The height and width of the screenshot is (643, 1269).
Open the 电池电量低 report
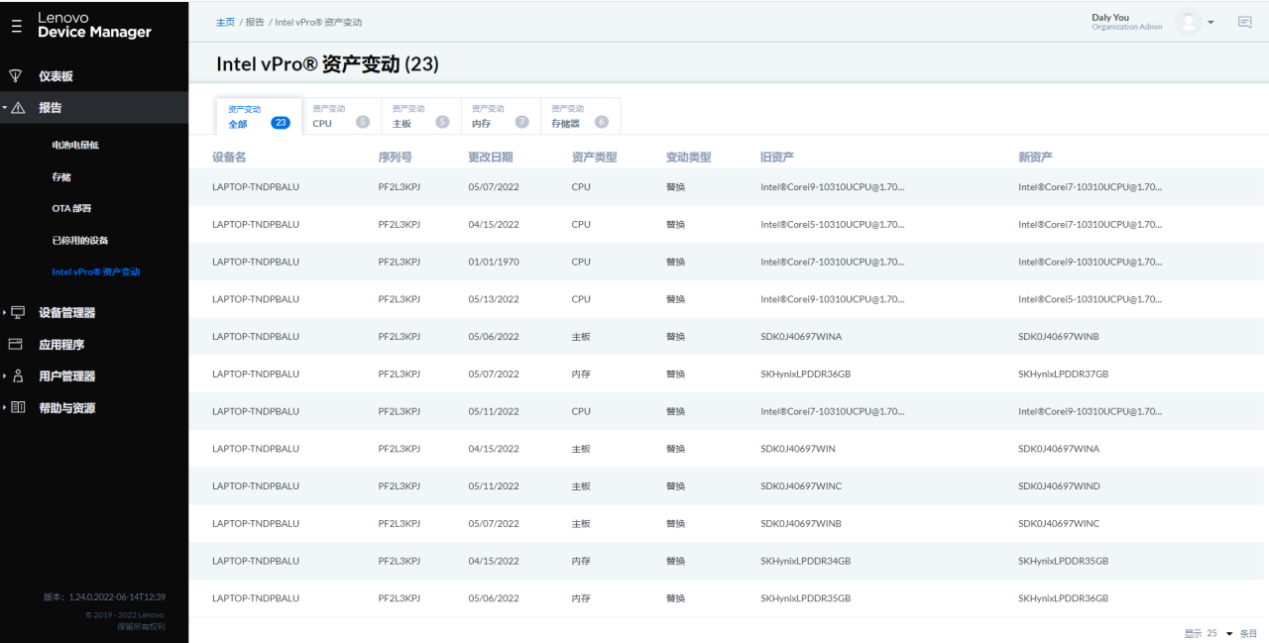click(76, 145)
